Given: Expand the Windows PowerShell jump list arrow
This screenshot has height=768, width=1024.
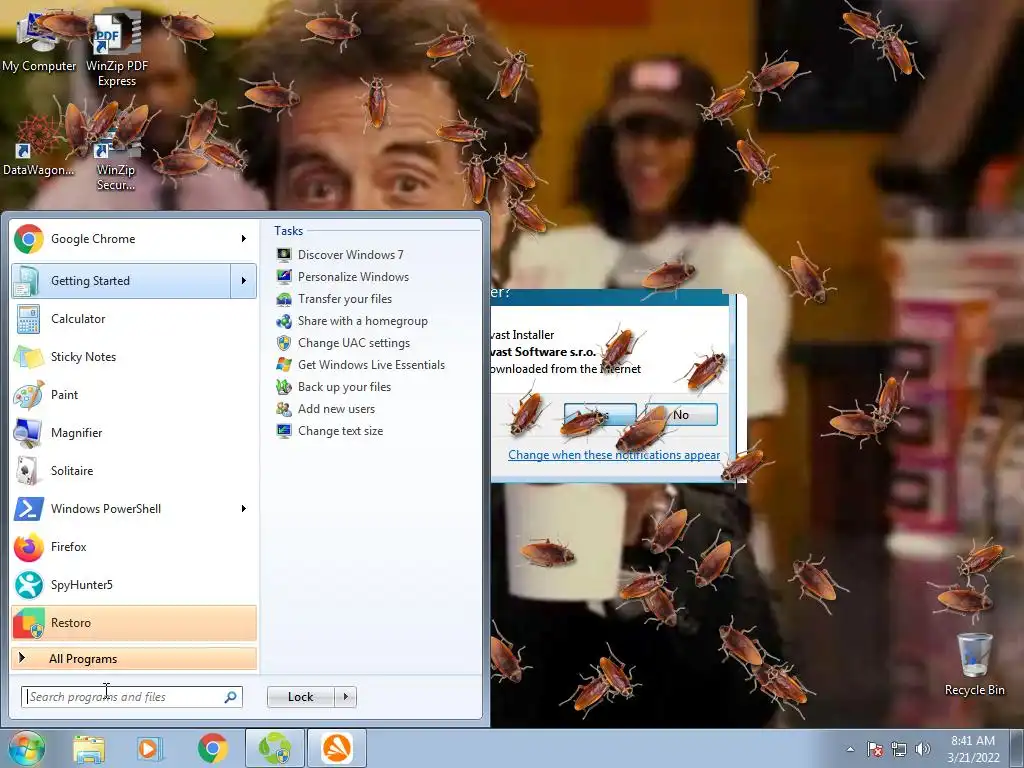Looking at the screenshot, I should pyautogui.click(x=244, y=509).
